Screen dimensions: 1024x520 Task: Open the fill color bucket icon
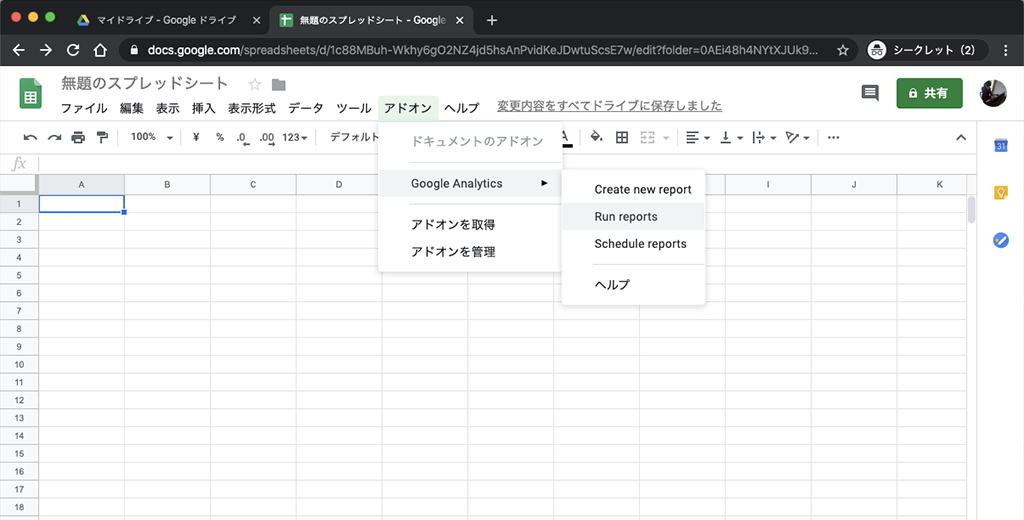click(x=596, y=137)
